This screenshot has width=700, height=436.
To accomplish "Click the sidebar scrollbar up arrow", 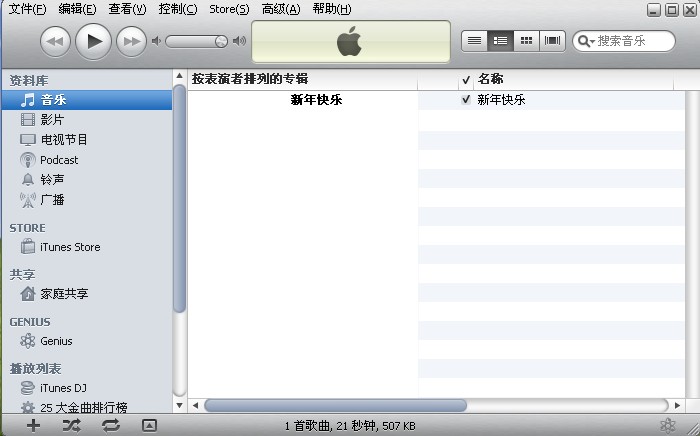I will point(179,76).
